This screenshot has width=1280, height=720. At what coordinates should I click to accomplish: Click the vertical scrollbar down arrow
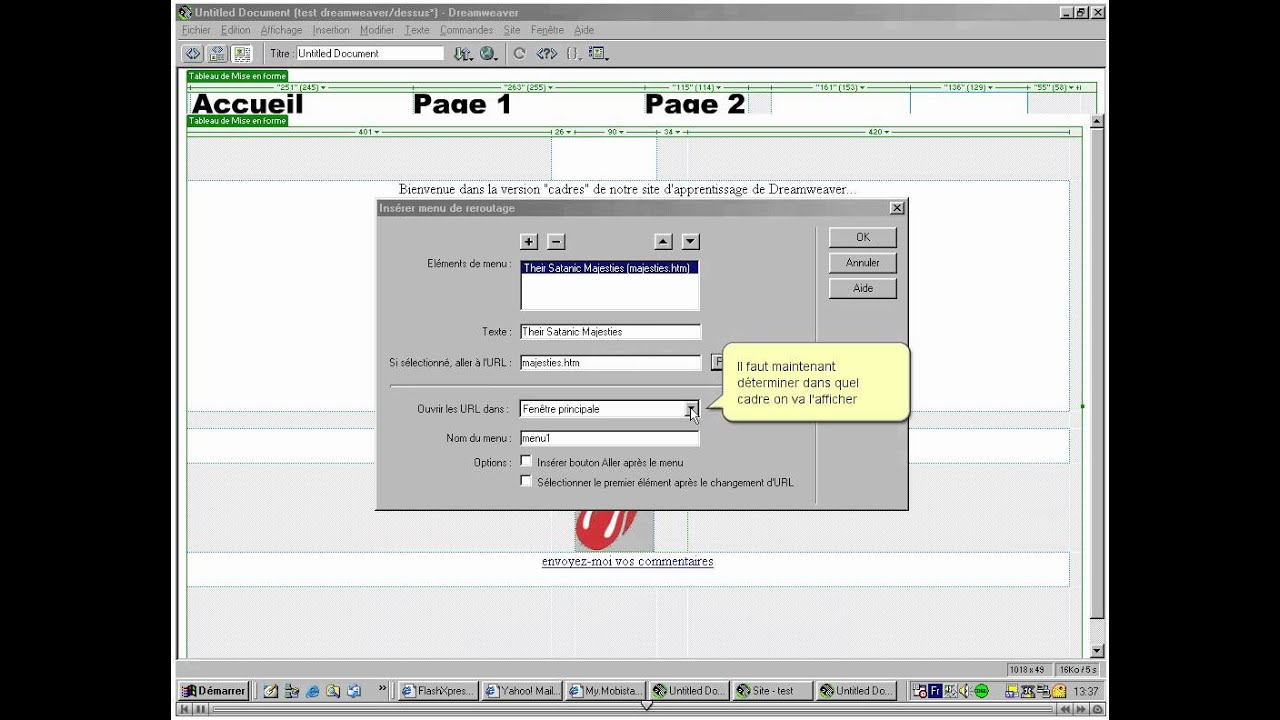1097,651
